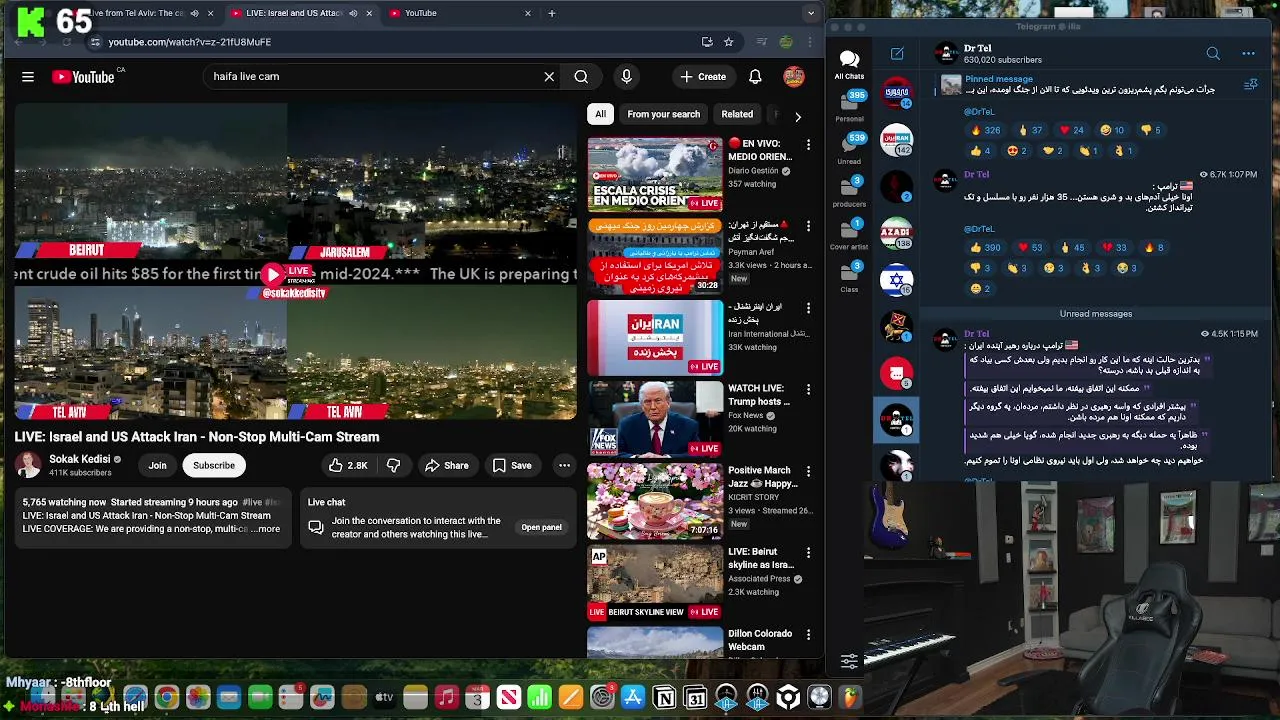Viewport: 1280px width, 720px height.
Task: Open Telegram Class folder
Action: [849, 277]
